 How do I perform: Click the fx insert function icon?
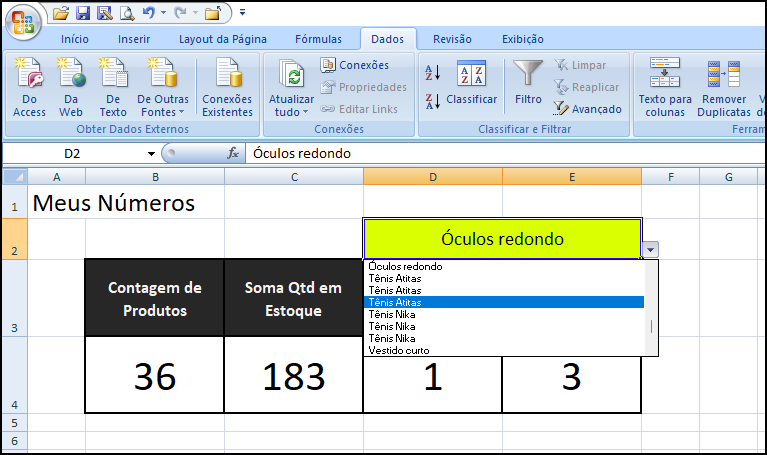(x=233, y=153)
